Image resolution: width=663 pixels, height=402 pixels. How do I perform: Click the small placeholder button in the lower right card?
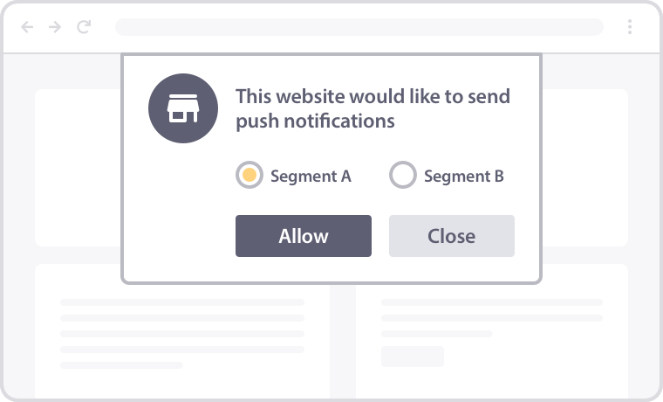412,356
